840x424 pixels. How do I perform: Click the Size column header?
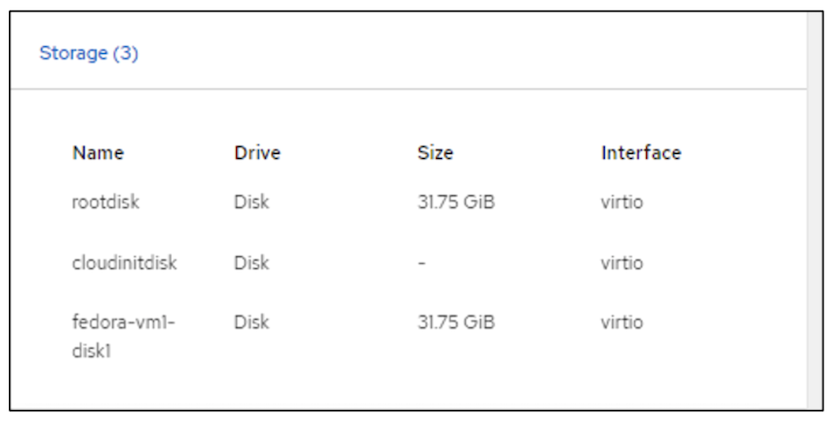point(435,153)
